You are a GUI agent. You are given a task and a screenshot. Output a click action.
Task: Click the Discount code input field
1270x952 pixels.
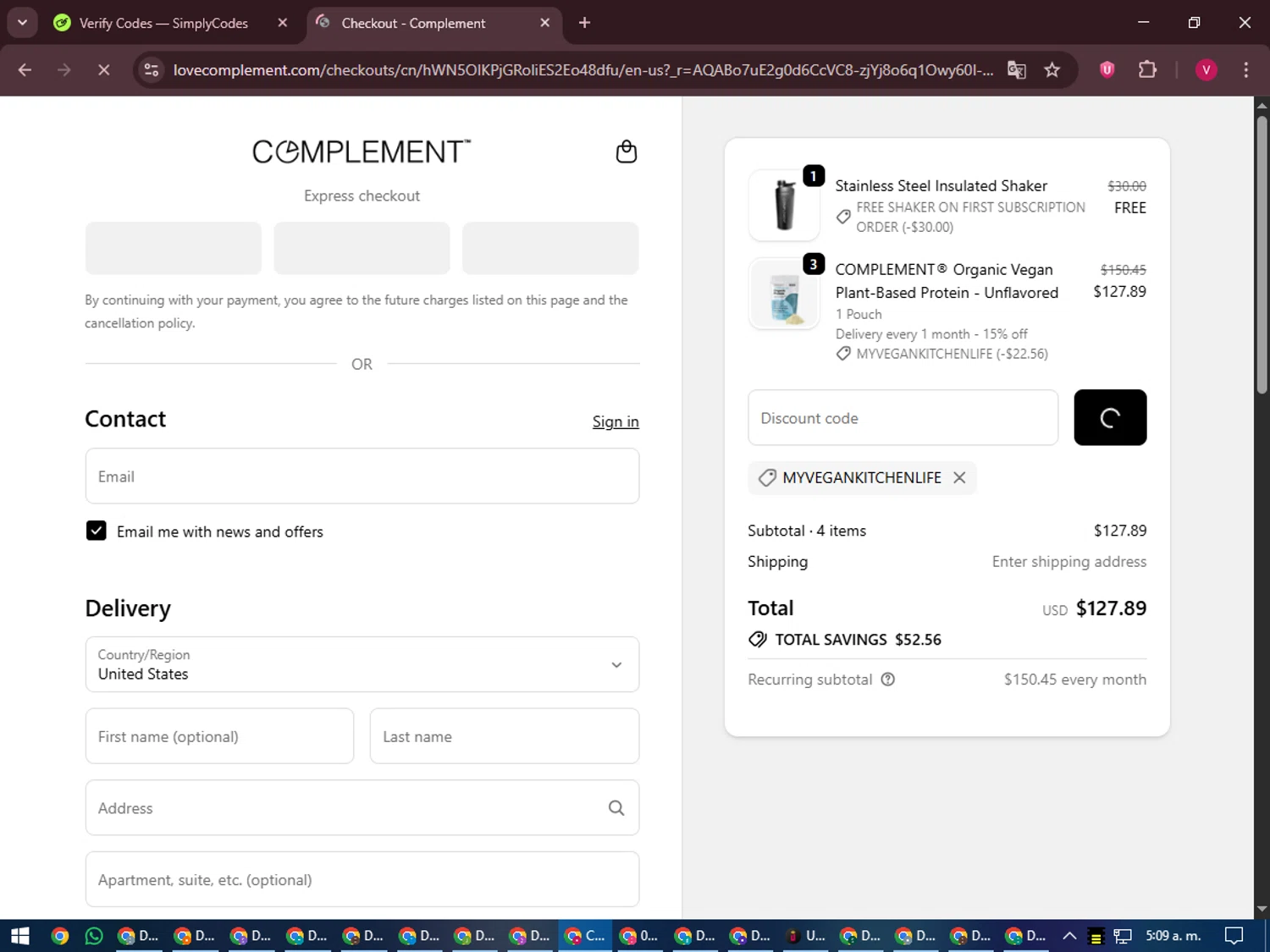point(903,418)
